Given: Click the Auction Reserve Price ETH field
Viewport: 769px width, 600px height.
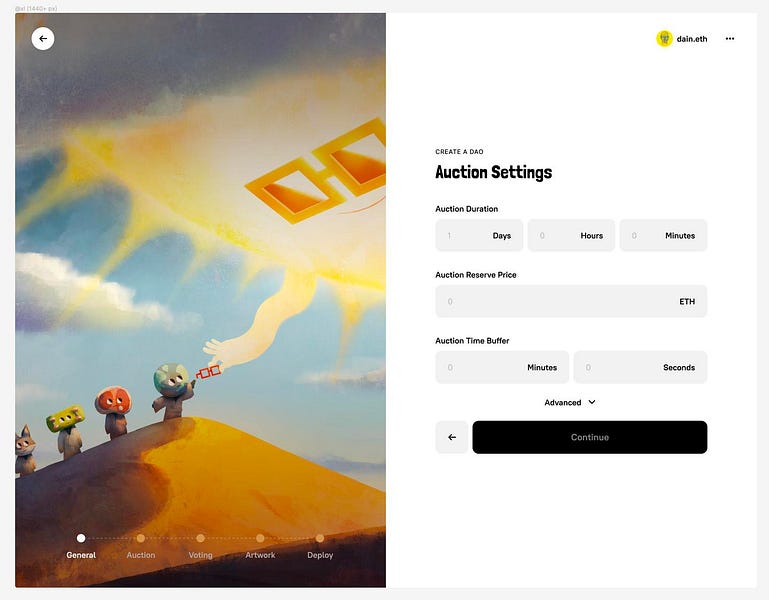Looking at the screenshot, I should pos(571,301).
